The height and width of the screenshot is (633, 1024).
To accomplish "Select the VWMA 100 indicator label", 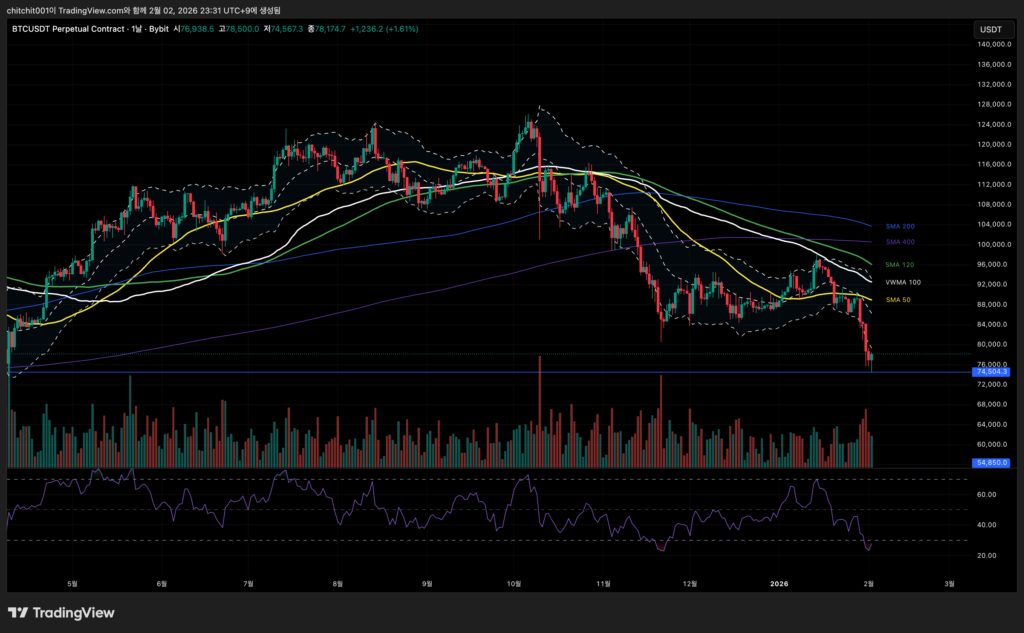I will coord(903,283).
